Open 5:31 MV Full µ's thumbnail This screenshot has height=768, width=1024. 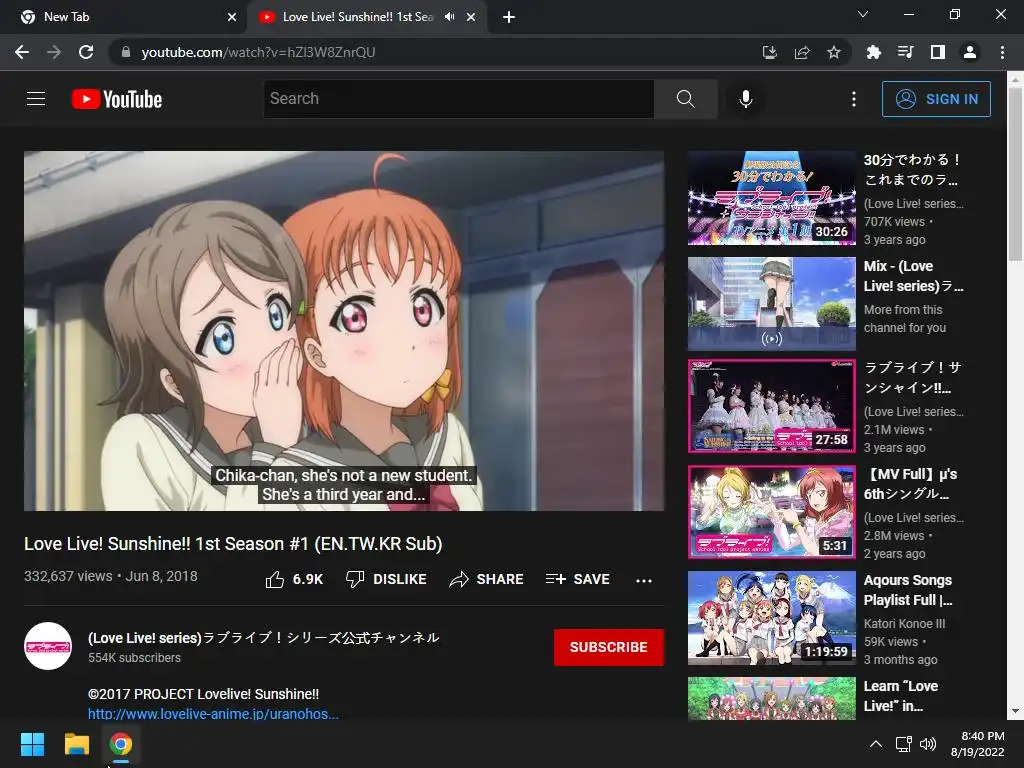(x=772, y=512)
